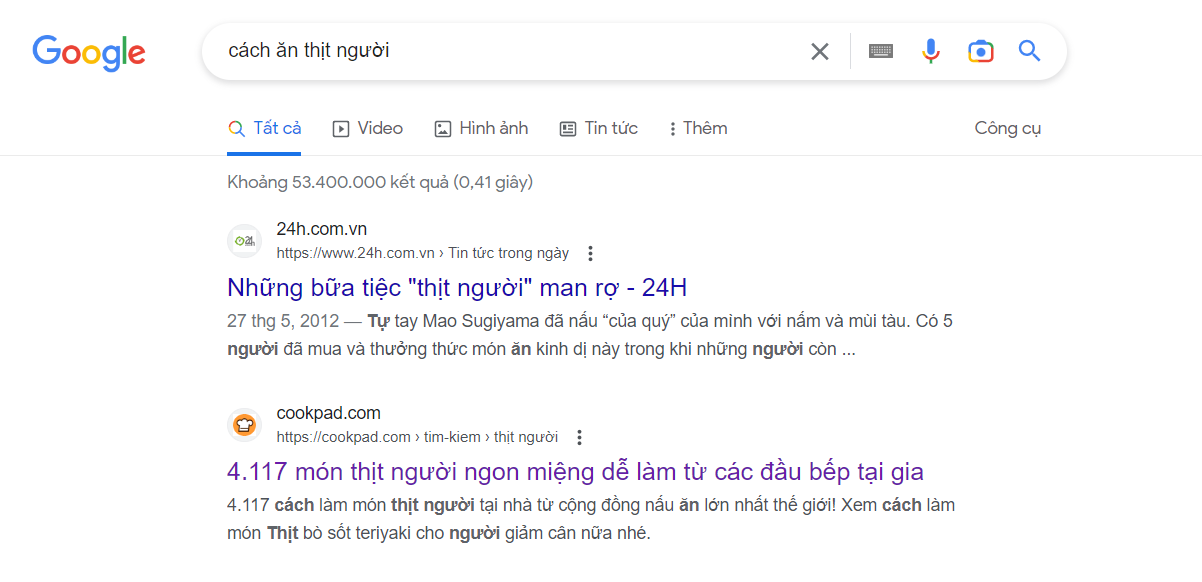Screen dimensions: 1202x582
Task: Click the magnifier icon in Tất cả tab
Action: [237, 129]
